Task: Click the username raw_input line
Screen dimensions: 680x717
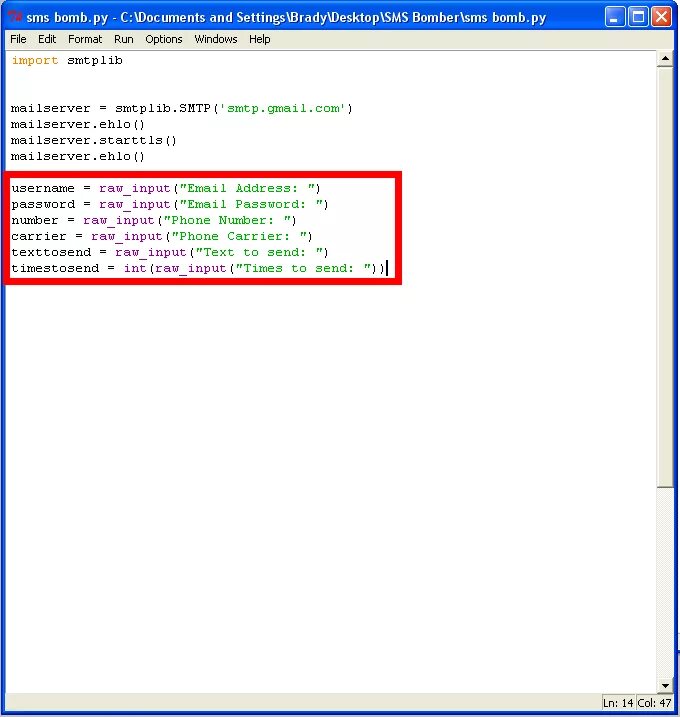Action: (x=166, y=188)
